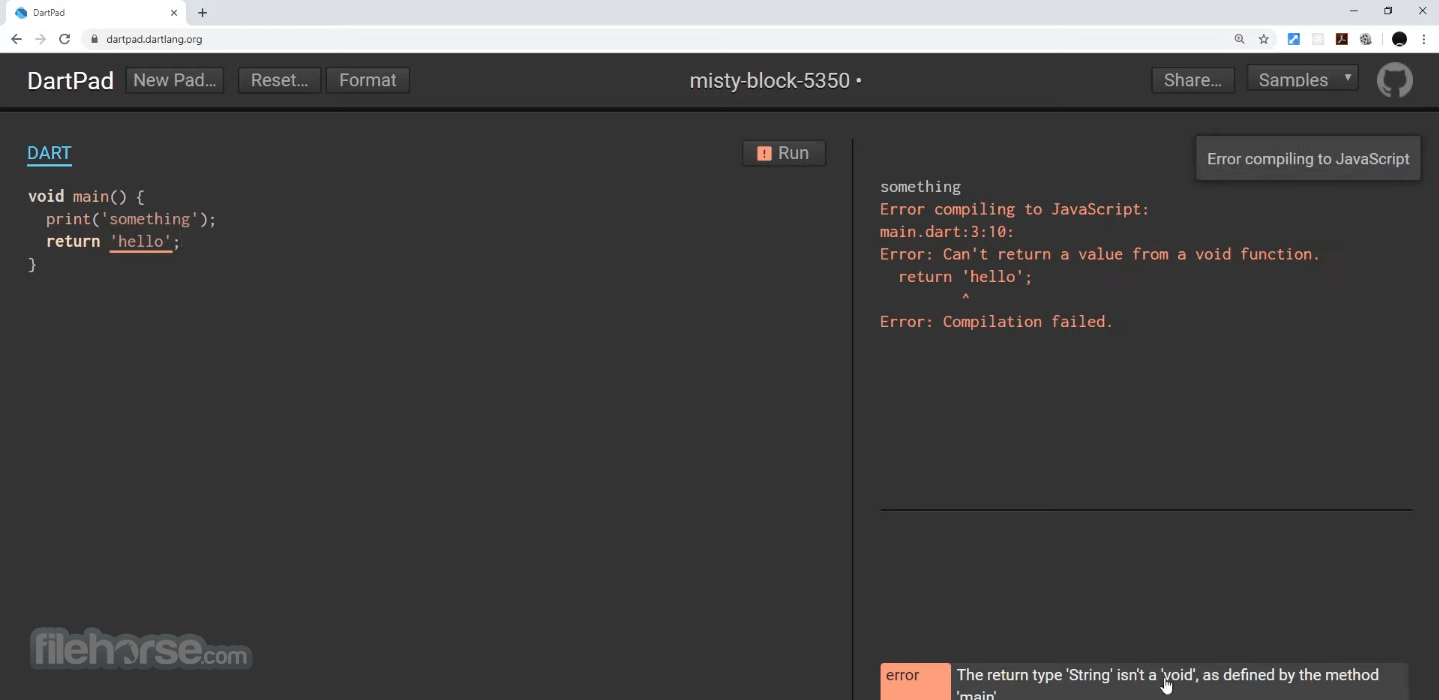The image size is (1439, 700).
Task: Click 'Error compiling to JavaScript:' console line
Action: [x=1015, y=209]
